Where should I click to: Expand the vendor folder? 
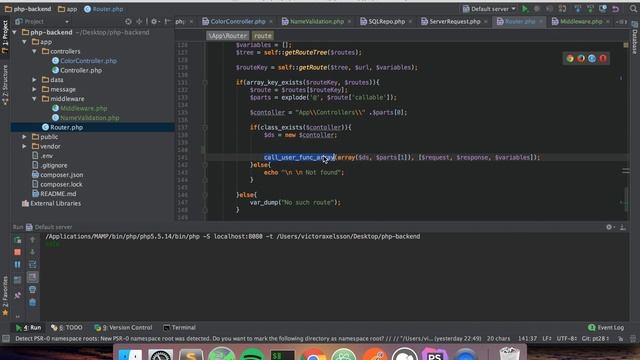click(x=25, y=146)
